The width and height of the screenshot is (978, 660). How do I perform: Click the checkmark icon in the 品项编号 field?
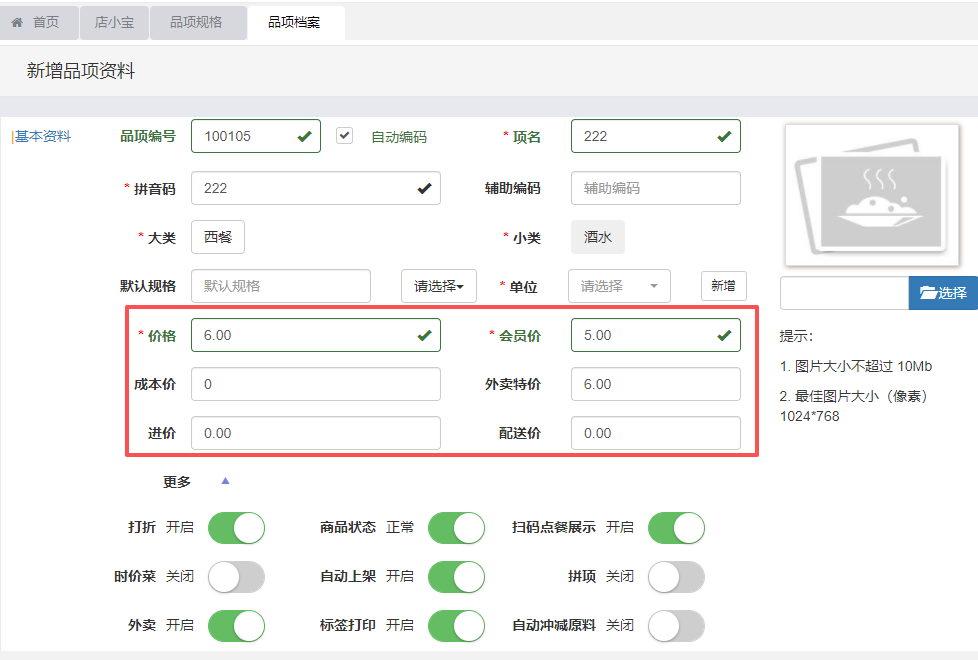point(304,137)
